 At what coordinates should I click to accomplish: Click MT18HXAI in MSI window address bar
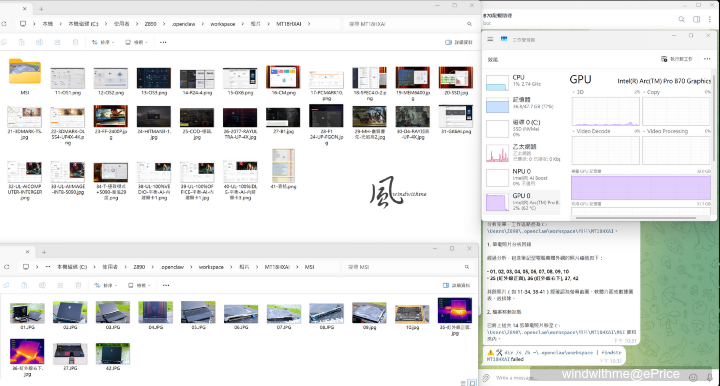click(277, 267)
